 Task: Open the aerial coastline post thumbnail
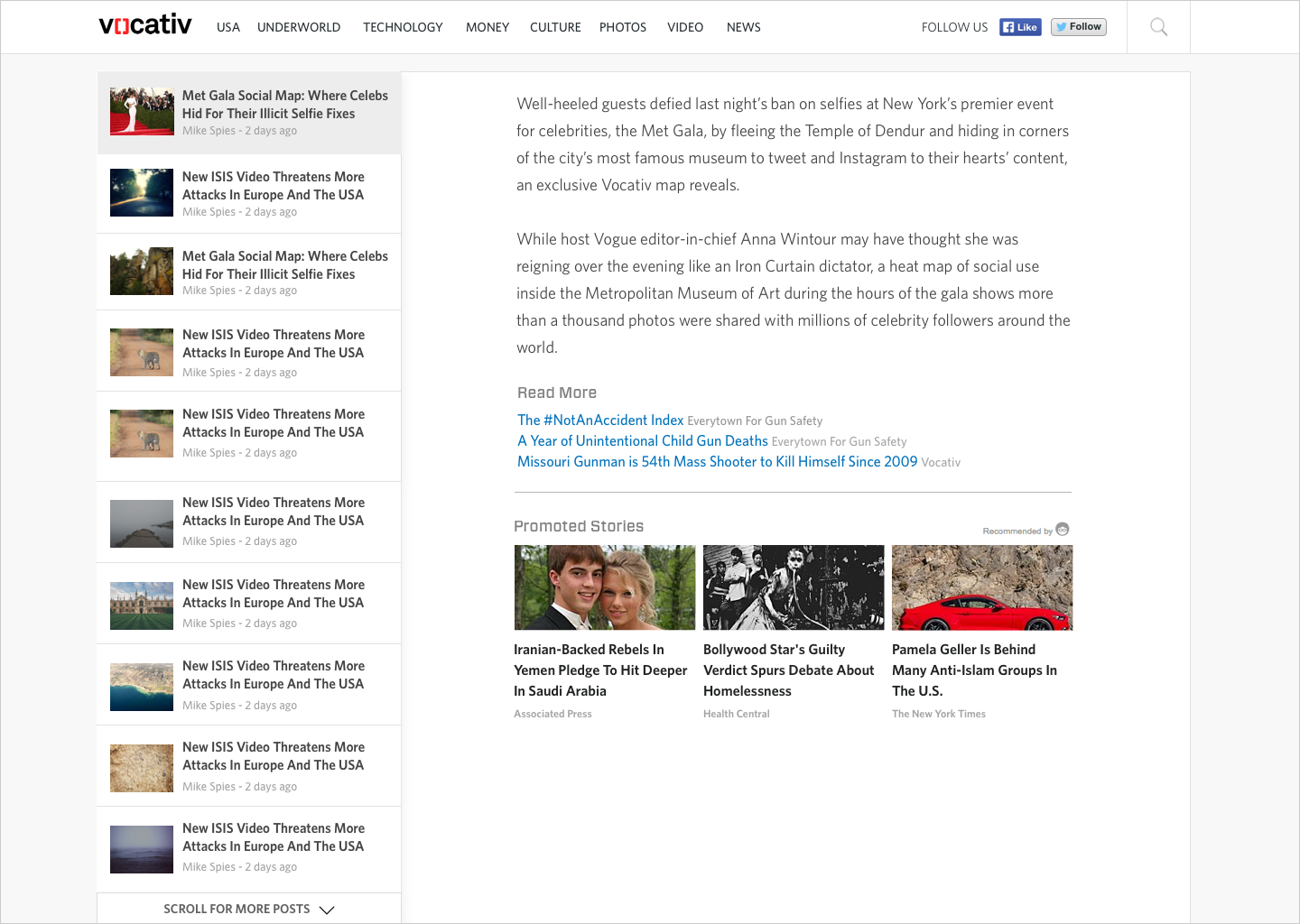tap(142, 687)
